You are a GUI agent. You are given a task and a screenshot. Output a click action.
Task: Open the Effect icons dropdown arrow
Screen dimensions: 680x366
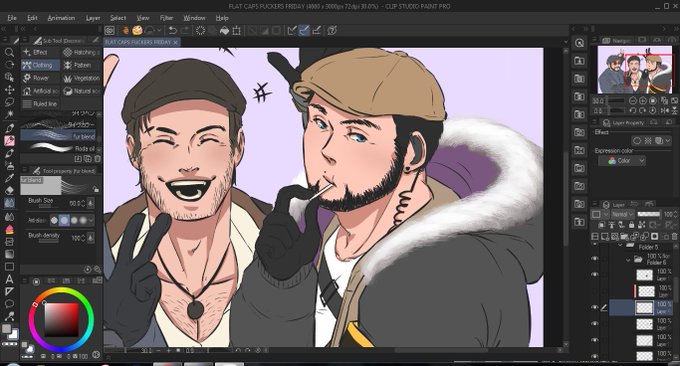coord(668,141)
